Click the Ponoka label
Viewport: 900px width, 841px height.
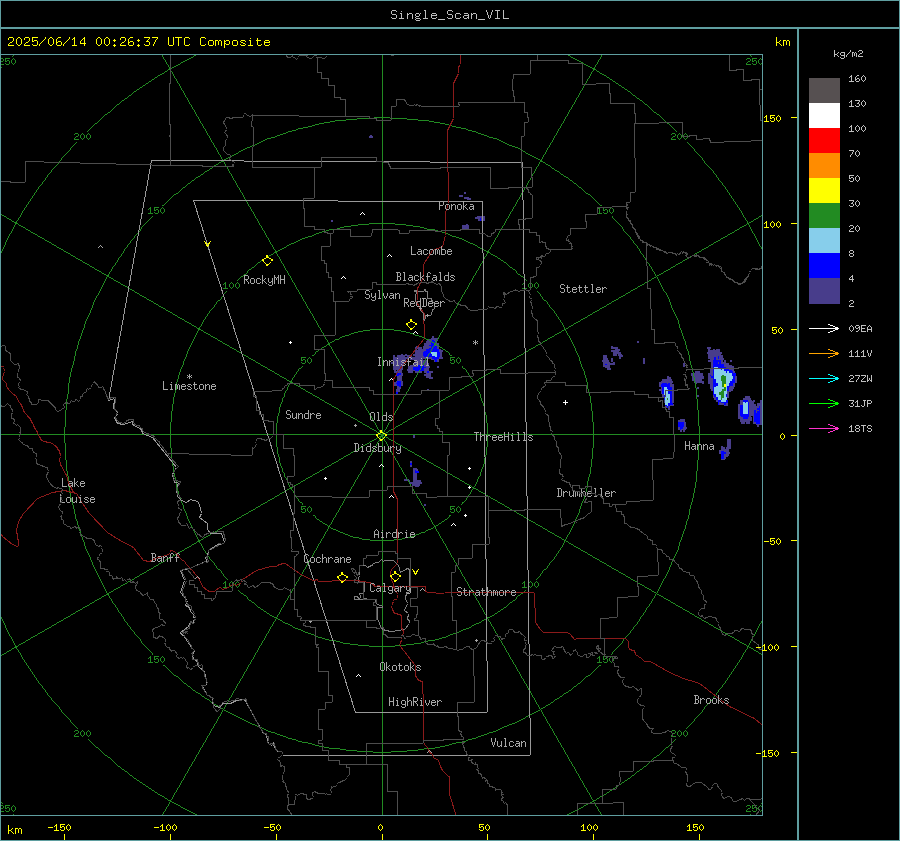(x=456, y=206)
